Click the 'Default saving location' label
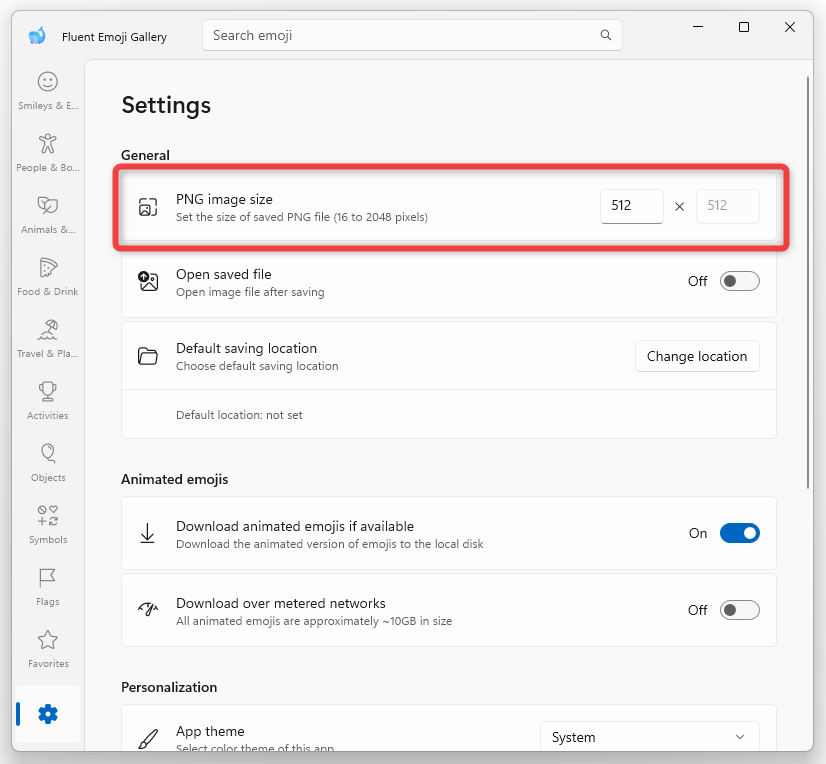This screenshot has width=826, height=764. pos(247,348)
